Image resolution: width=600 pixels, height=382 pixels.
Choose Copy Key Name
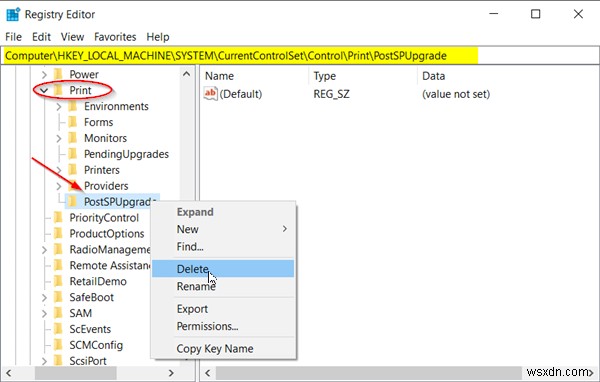[223, 348]
